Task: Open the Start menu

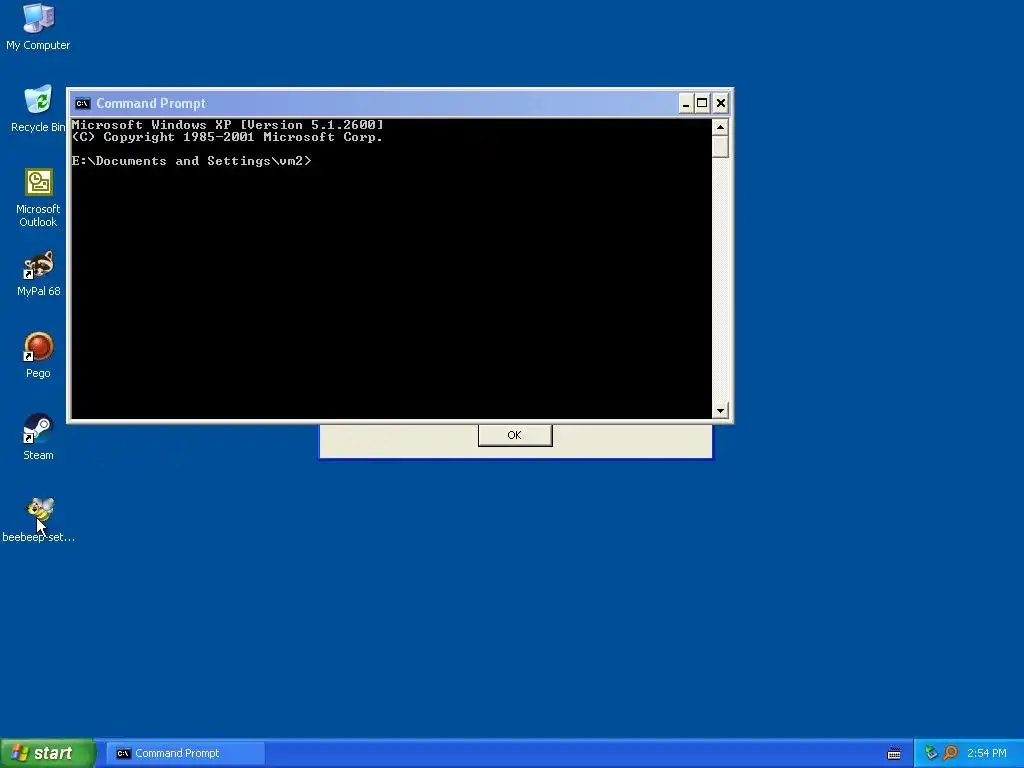Action: click(48, 753)
